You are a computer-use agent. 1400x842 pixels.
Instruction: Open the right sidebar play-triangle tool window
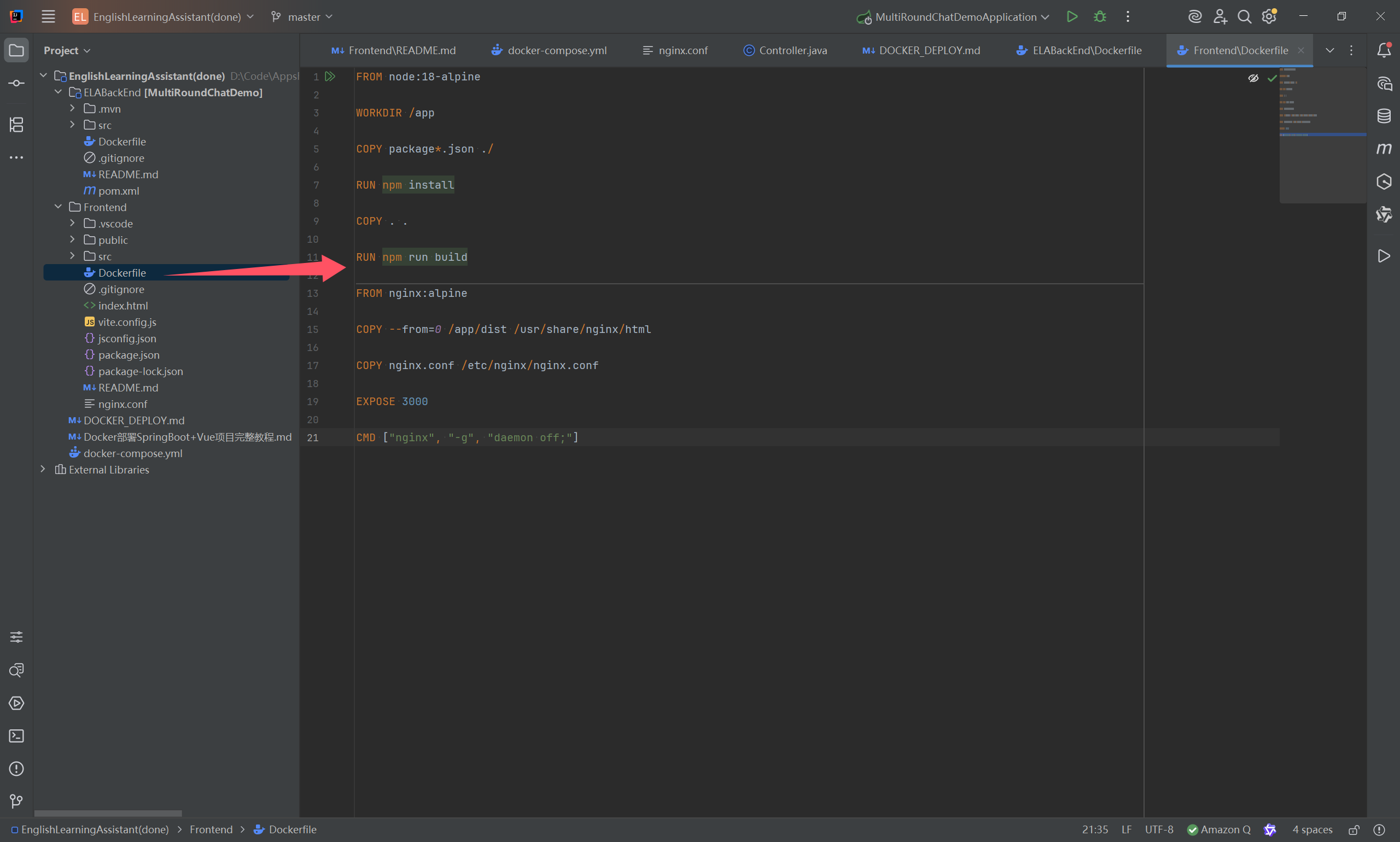[1384, 256]
